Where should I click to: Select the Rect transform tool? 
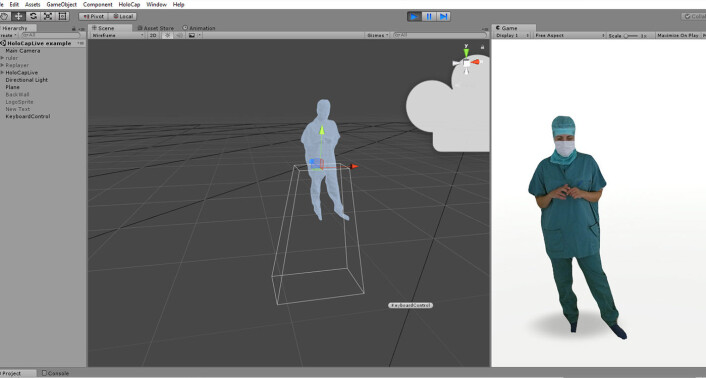[62, 16]
